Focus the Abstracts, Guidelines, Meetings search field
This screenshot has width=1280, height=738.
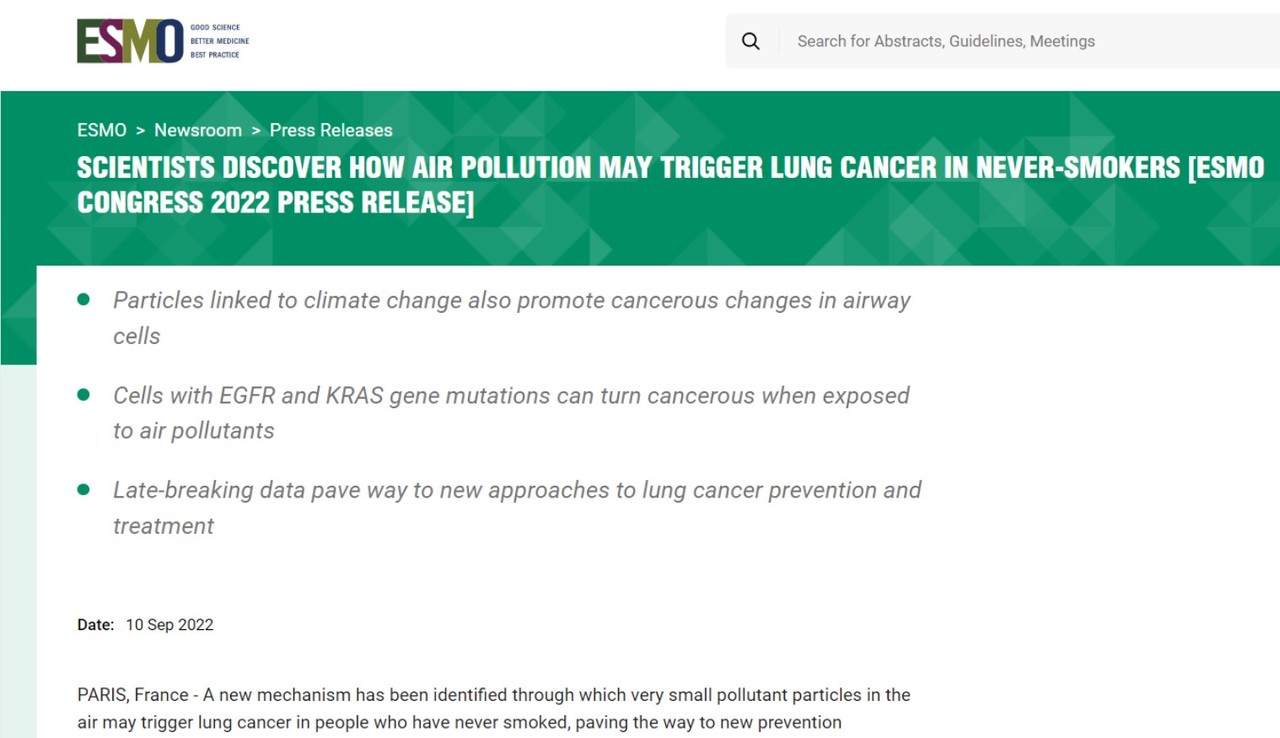(x=1000, y=41)
